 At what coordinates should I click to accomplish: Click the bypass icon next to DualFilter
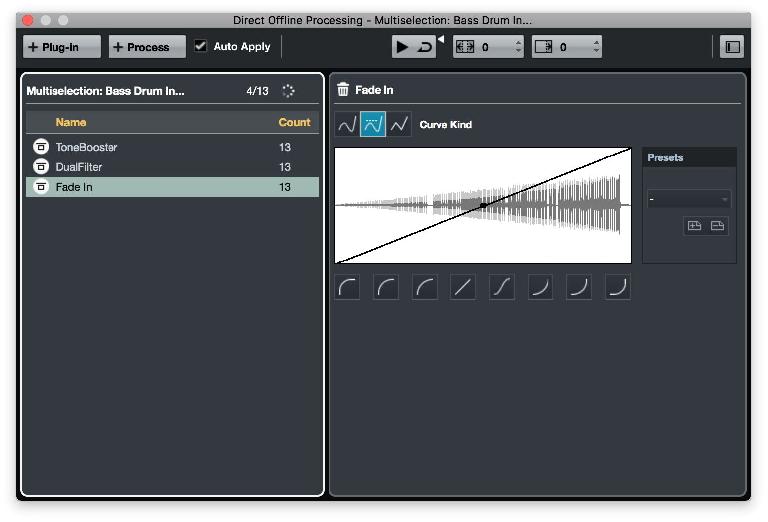(x=41, y=166)
